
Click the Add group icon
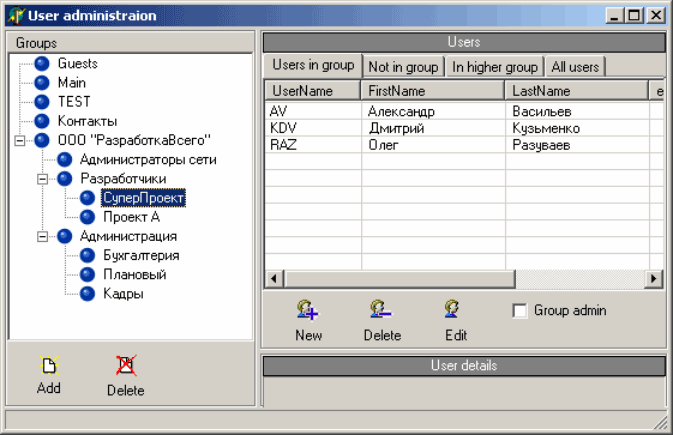[x=49, y=366]
